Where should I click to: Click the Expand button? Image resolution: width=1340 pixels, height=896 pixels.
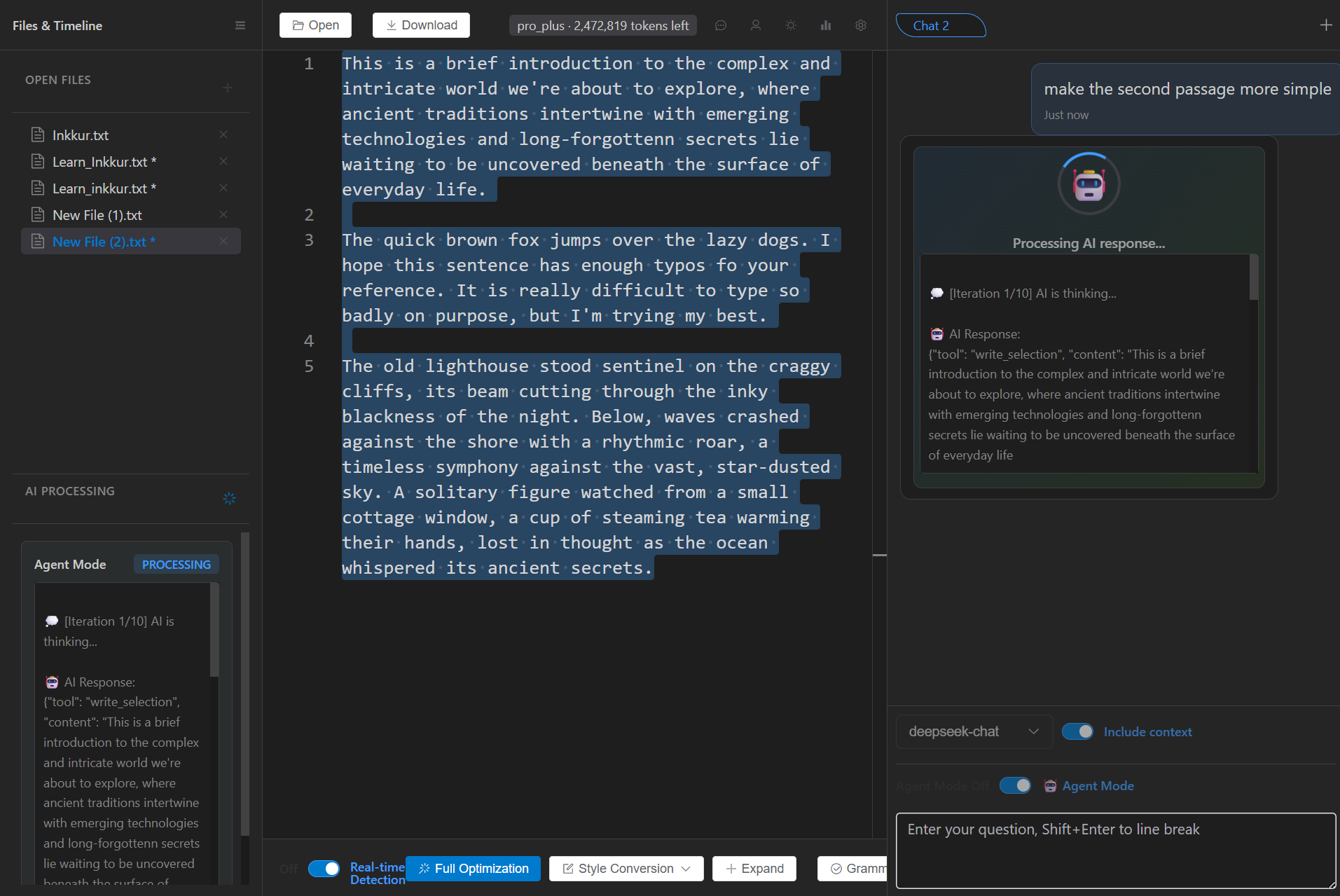754,869
